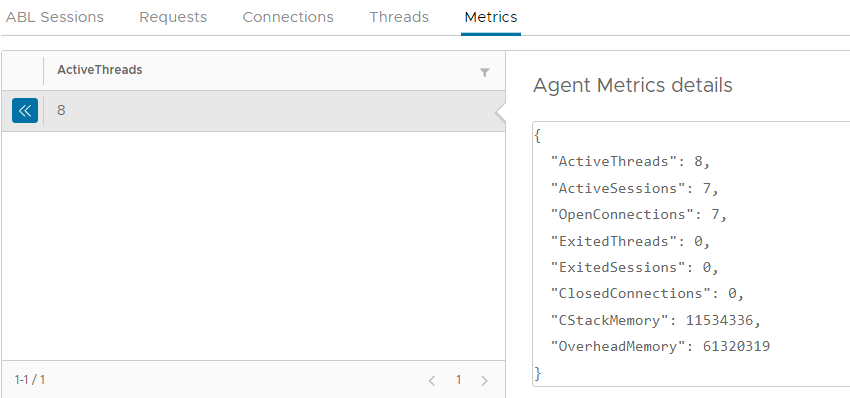Go to the next page arrow

pos(485,381)
